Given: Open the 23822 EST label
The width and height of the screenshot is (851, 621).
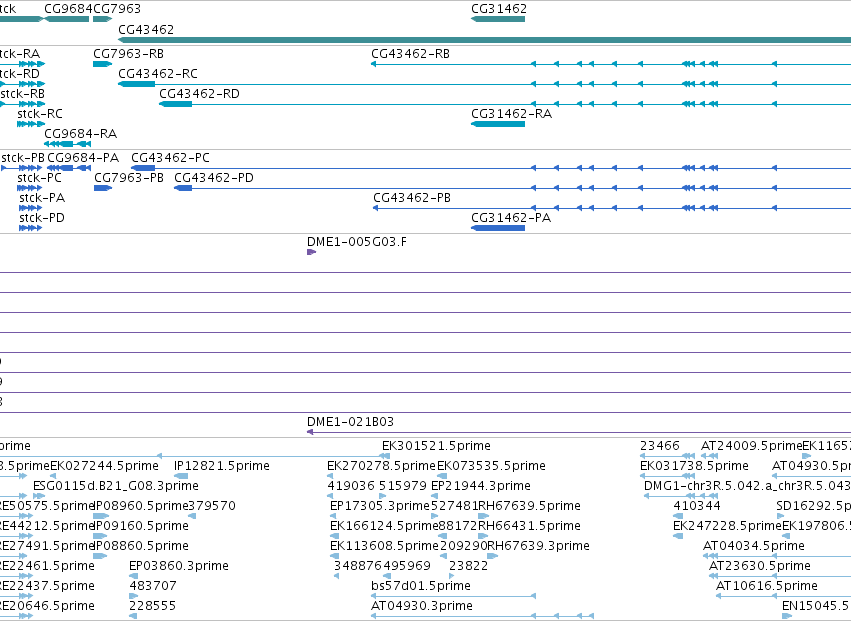Looking at the screenshot, I should coord(469,567).
